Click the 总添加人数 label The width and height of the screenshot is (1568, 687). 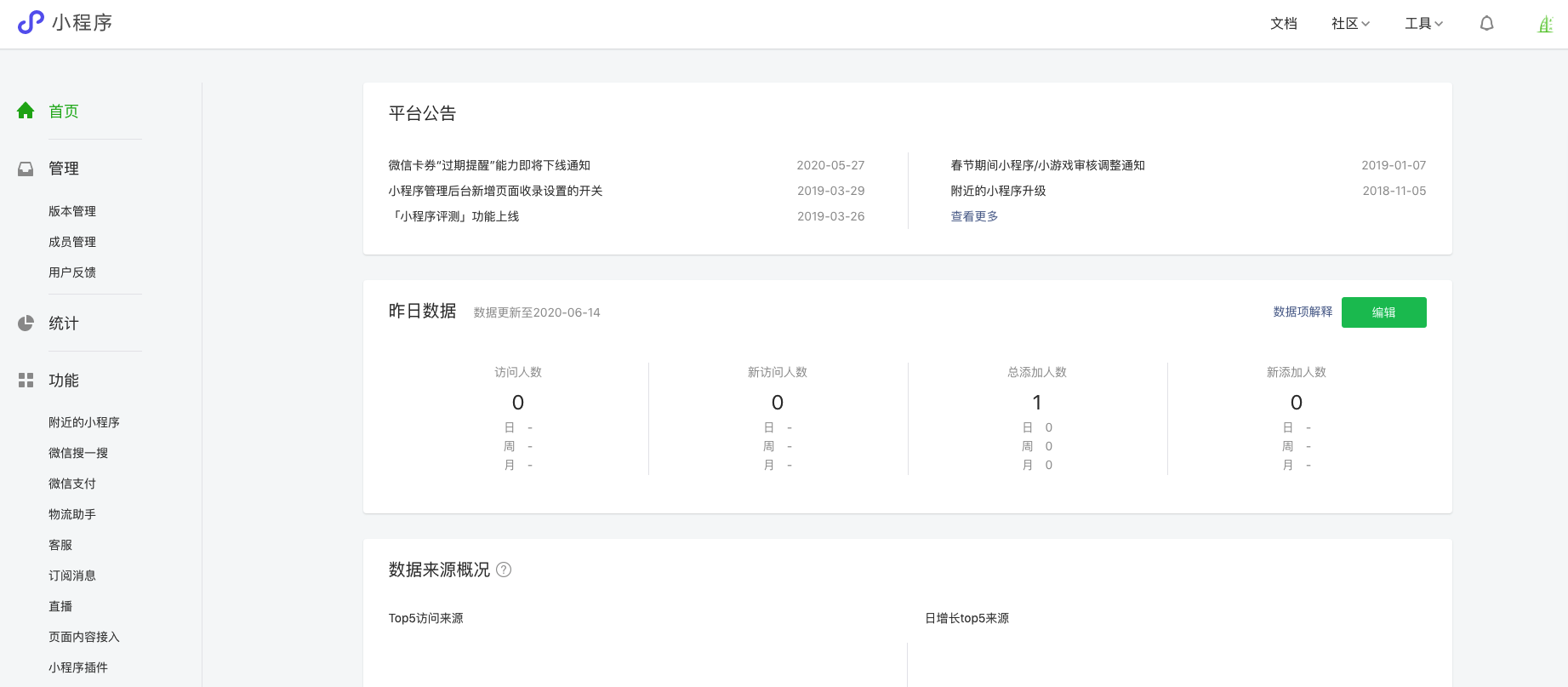[1037, 372]
